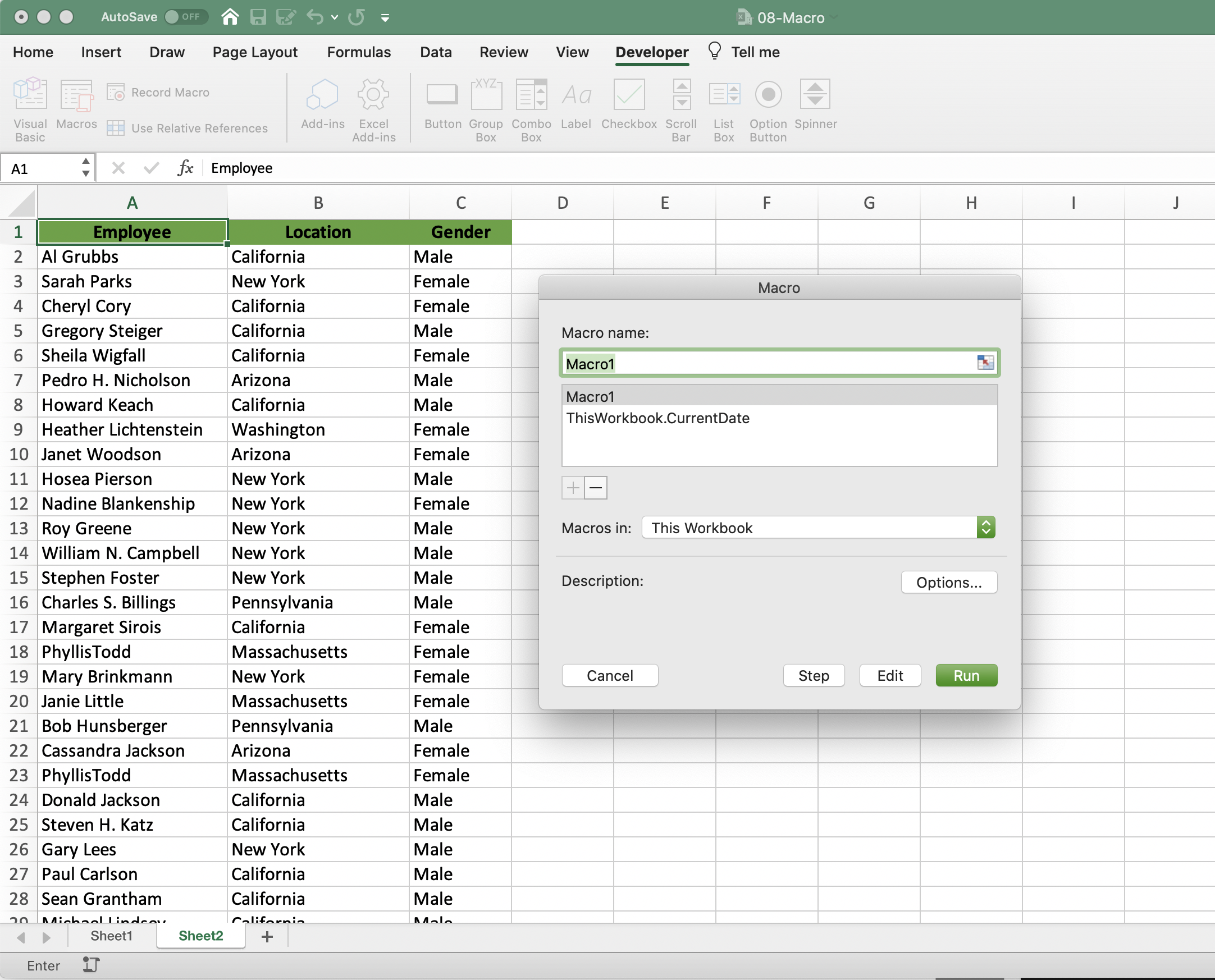Screen dimensions: 1215x980
Task: Click the next sheet navigation arrow
Action: pos(46,938)
